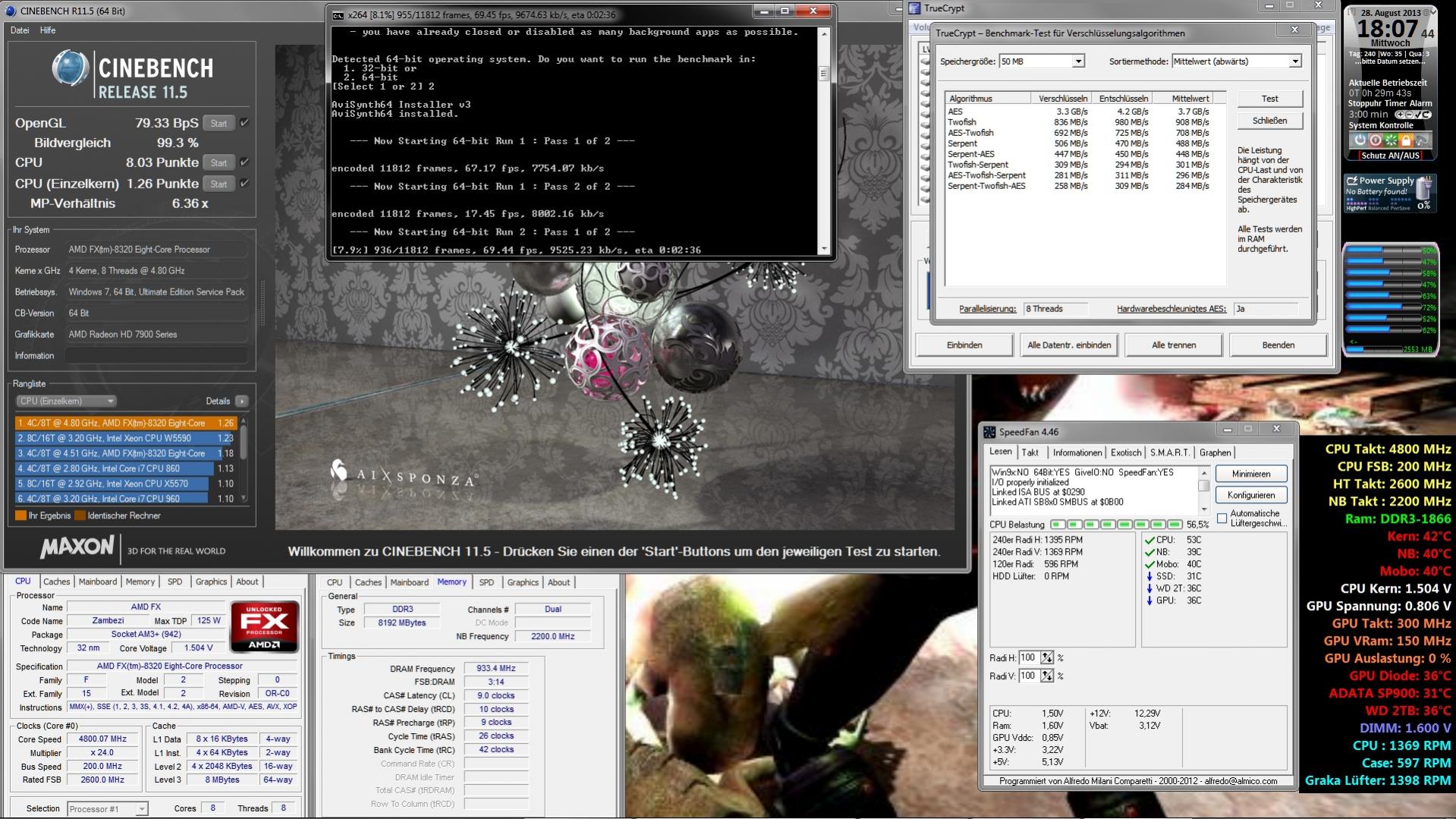Viewport: 1456px width, 819px height.
Task: Open the Datei menu in Cinebench
Action: (x=20, y=30)
